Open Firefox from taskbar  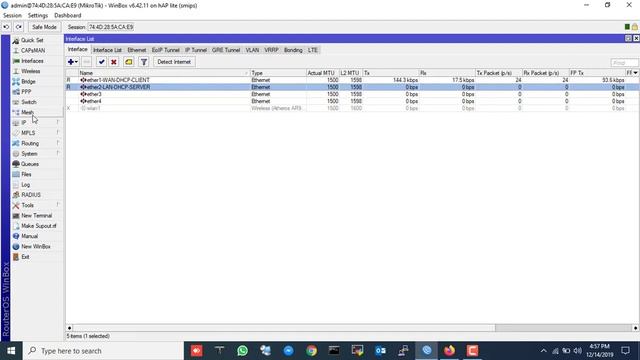pos(449,351)
